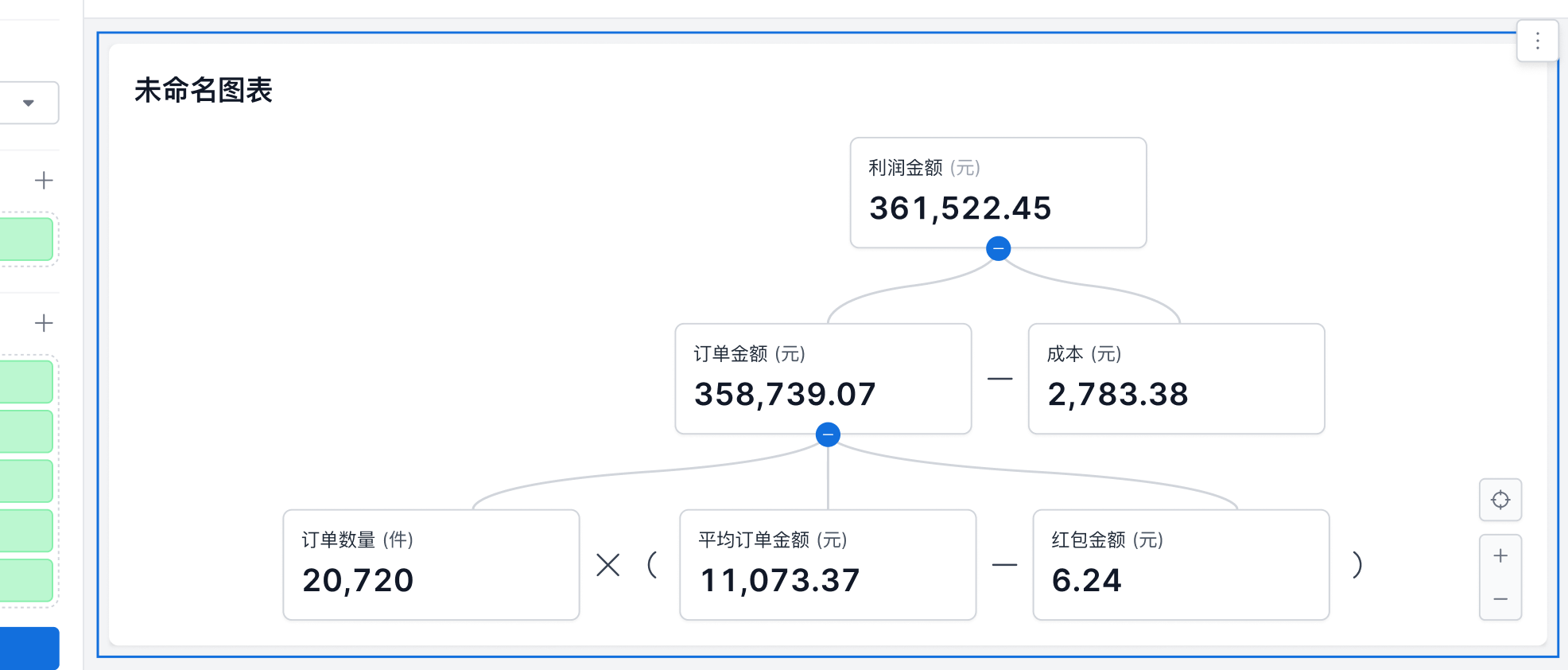Select the 红包金额 (元) card
Viewport: 1568px width, 670px height.
pyautogui.click(x=1181, y=564)
